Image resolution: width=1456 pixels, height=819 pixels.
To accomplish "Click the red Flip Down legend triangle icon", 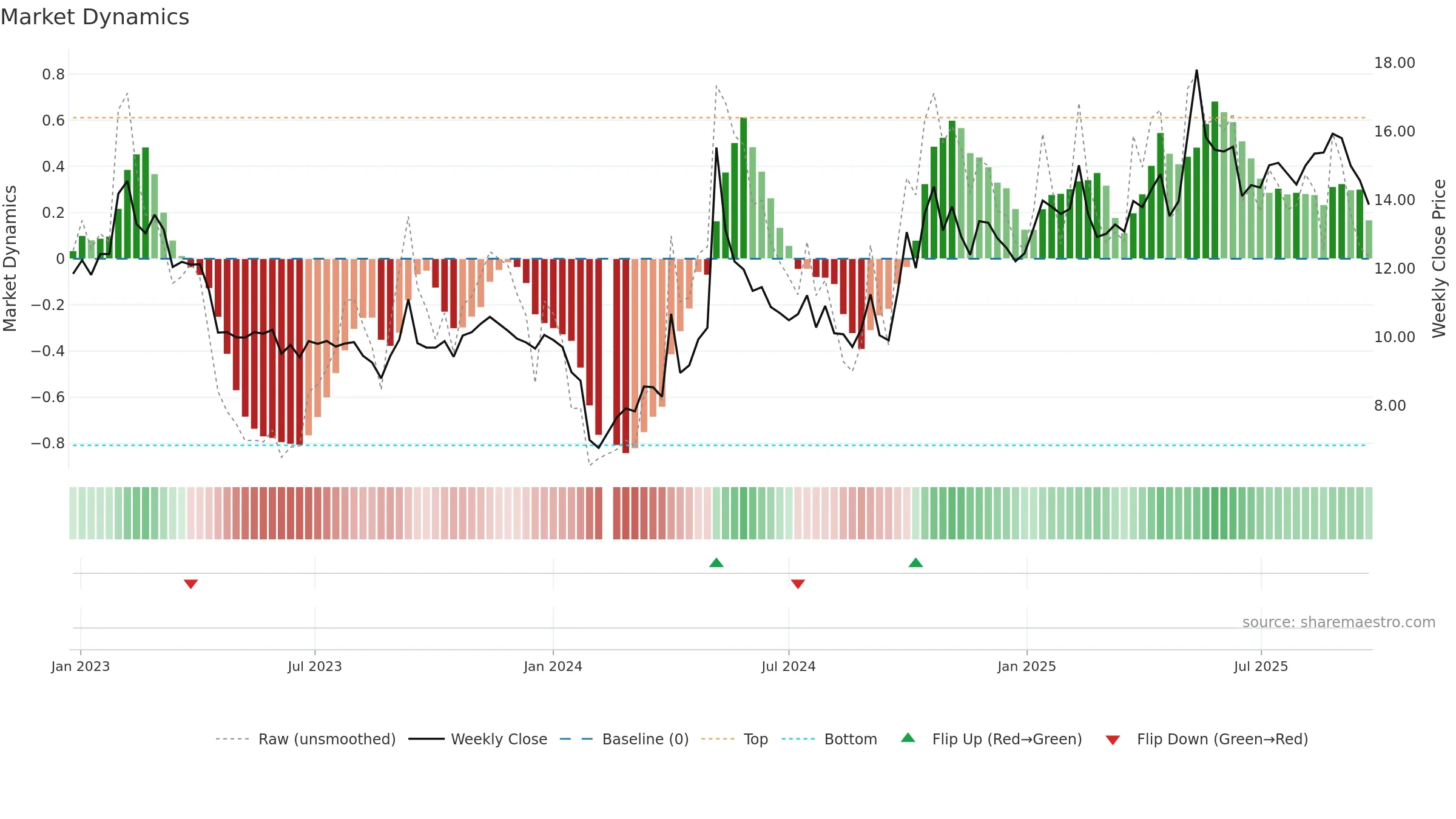I will (x=1113, y=740).
